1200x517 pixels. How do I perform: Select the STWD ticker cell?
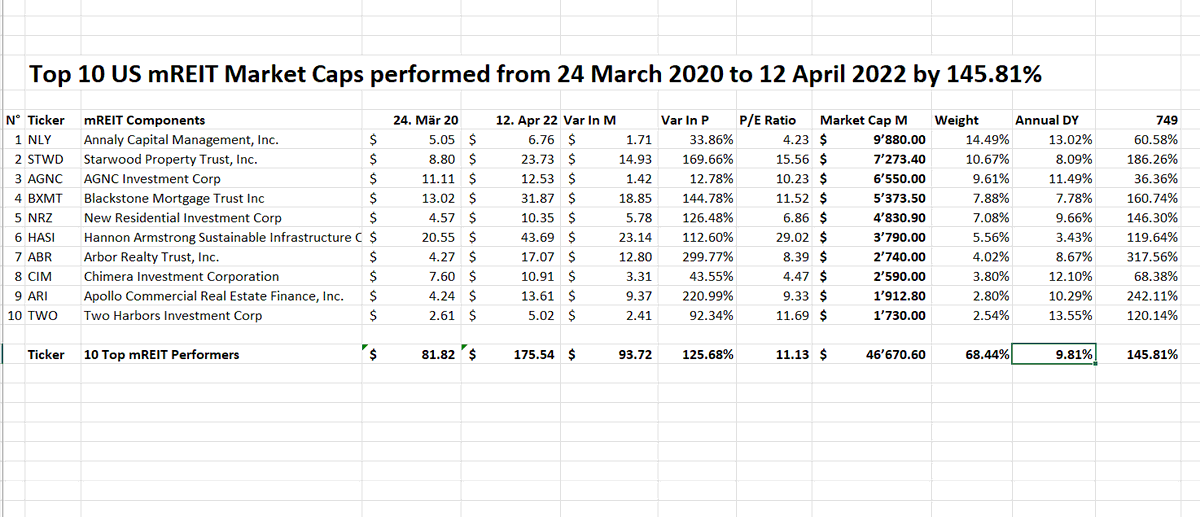point(45,159)
